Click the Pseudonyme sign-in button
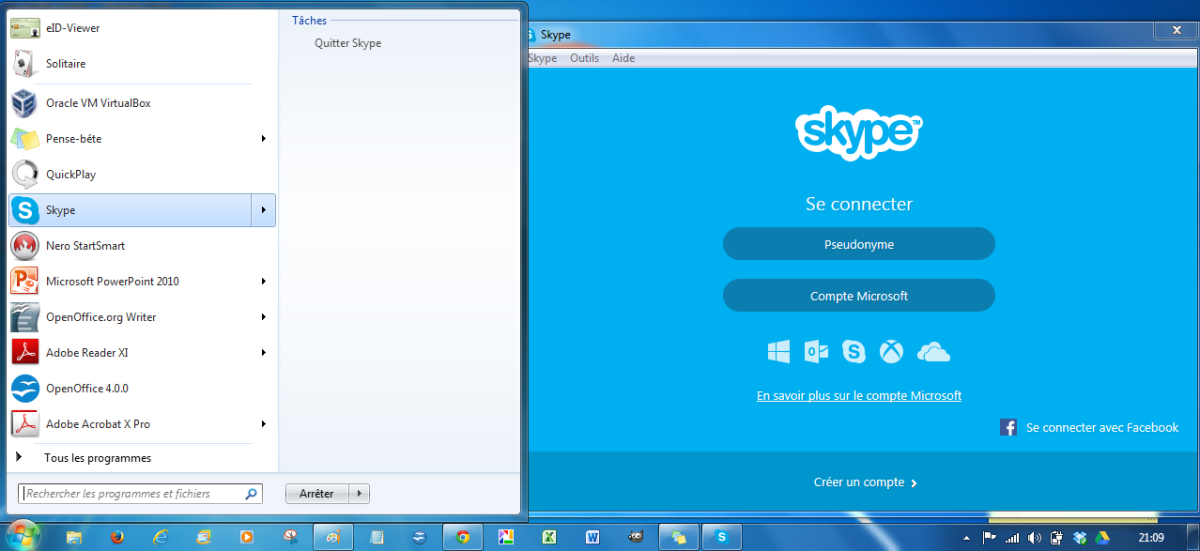This screenshot has width=1200, height=551. (x=859, y=244)
